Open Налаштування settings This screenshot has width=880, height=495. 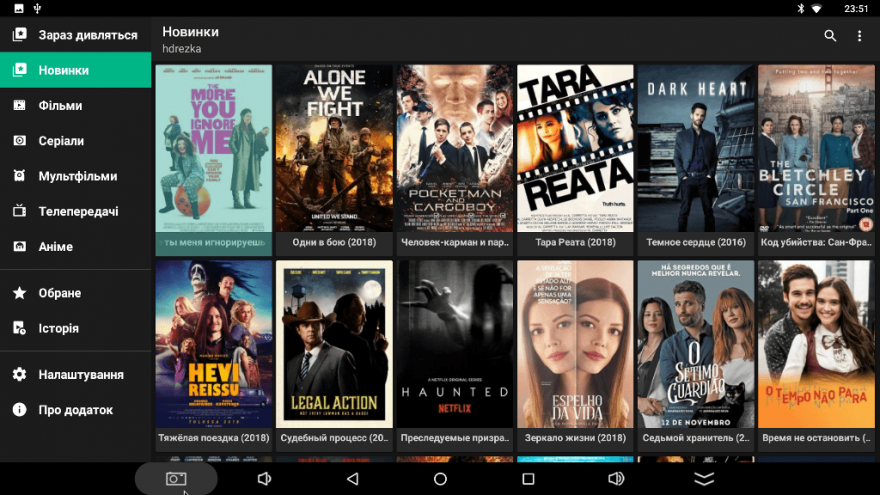76,374
